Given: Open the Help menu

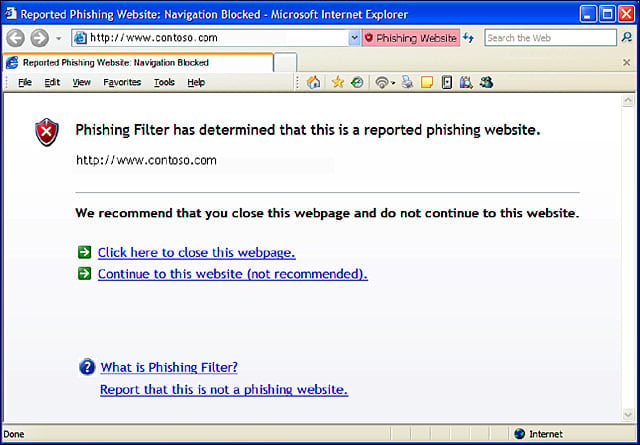Looking at the screenshot, I should pos(196,82).
